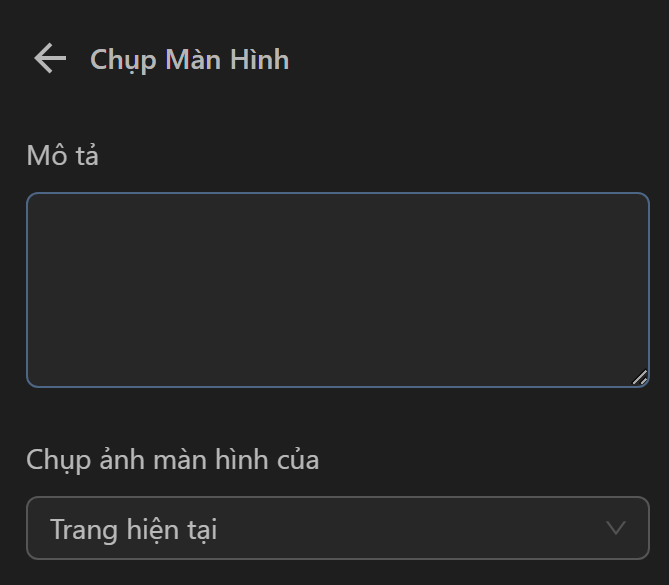Click the header text next to the back arrow
This screenshot has width=669, height=585.
pyautogui.click(x=189, y=60)
